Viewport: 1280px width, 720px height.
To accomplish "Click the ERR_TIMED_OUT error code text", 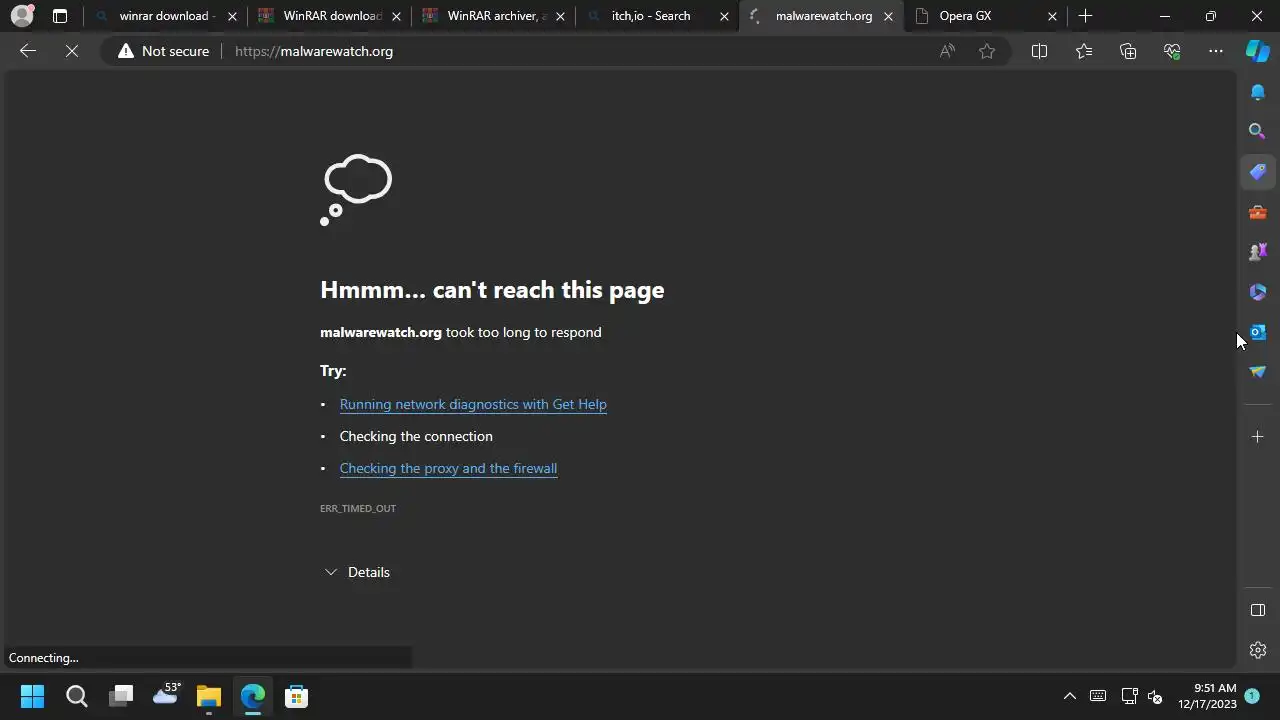I will [358, 508].
